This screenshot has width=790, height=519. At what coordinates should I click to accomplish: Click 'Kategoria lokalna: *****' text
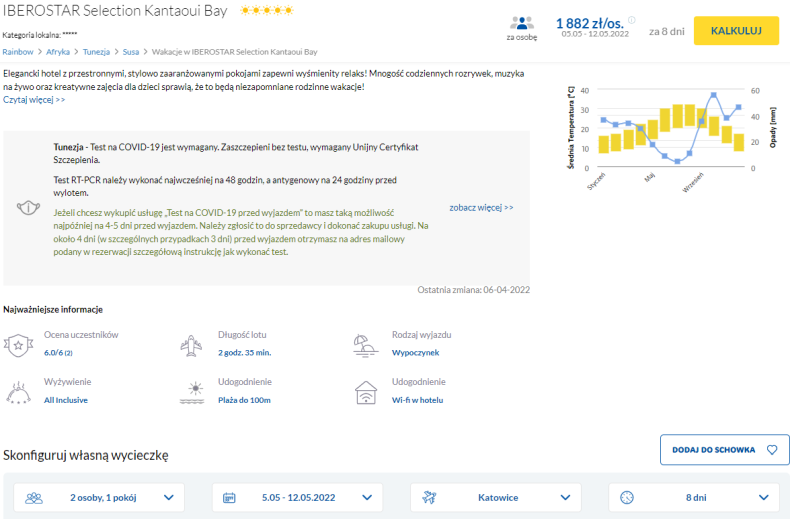[40, 35]
